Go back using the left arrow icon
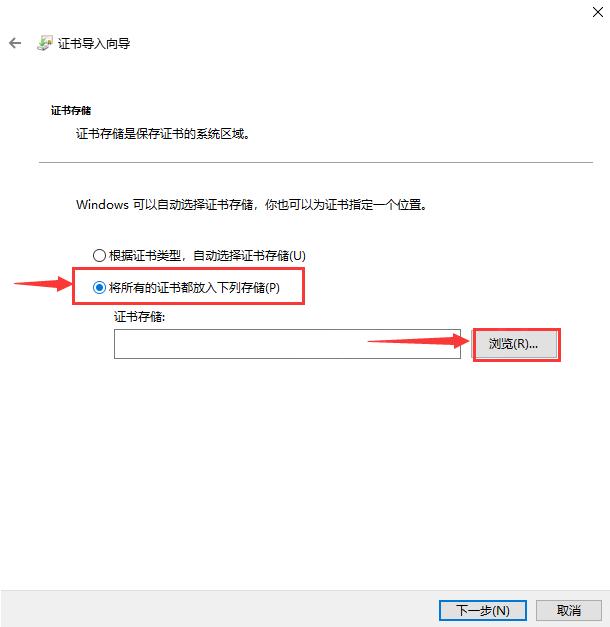610x627 pixels. pyautogui.click(x=15, y=43)
